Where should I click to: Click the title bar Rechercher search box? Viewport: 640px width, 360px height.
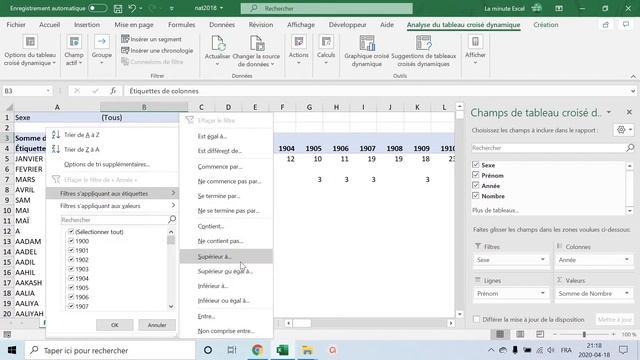[x=327, y=8]
